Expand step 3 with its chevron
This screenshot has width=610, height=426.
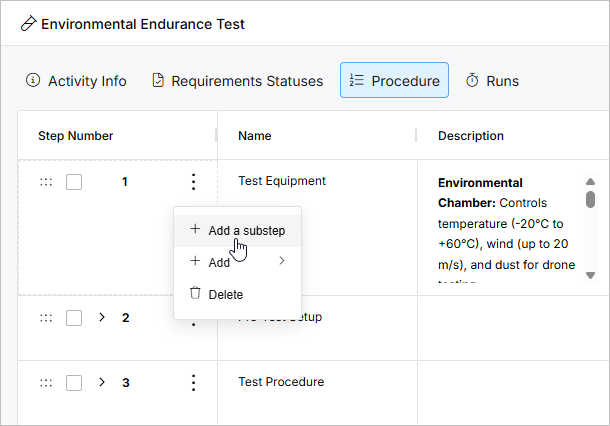(101, 382)
